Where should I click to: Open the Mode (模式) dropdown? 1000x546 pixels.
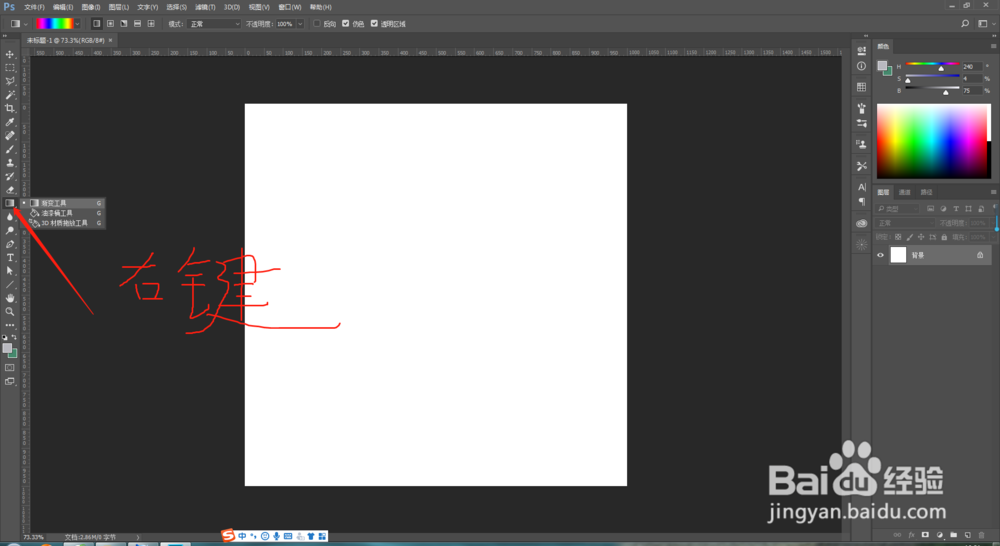(214, 24)
